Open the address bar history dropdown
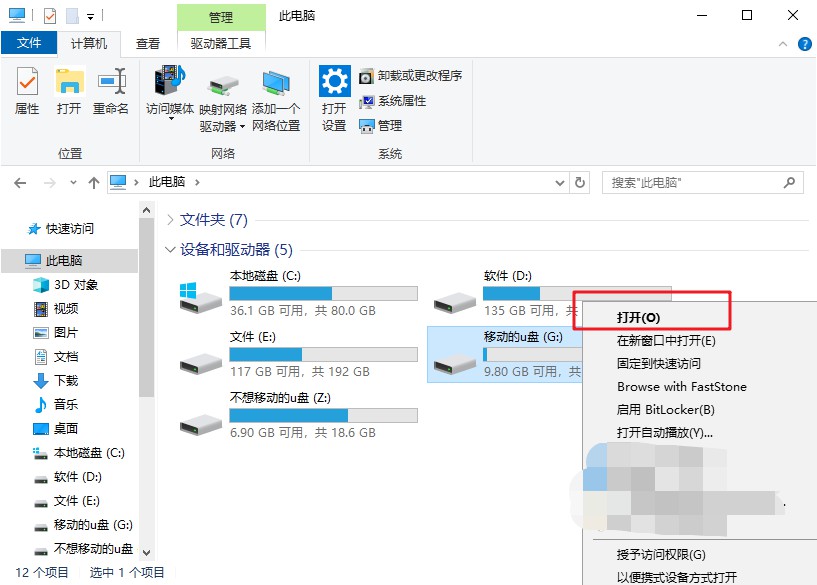This screenshot has height=585, width=817. 559,183
